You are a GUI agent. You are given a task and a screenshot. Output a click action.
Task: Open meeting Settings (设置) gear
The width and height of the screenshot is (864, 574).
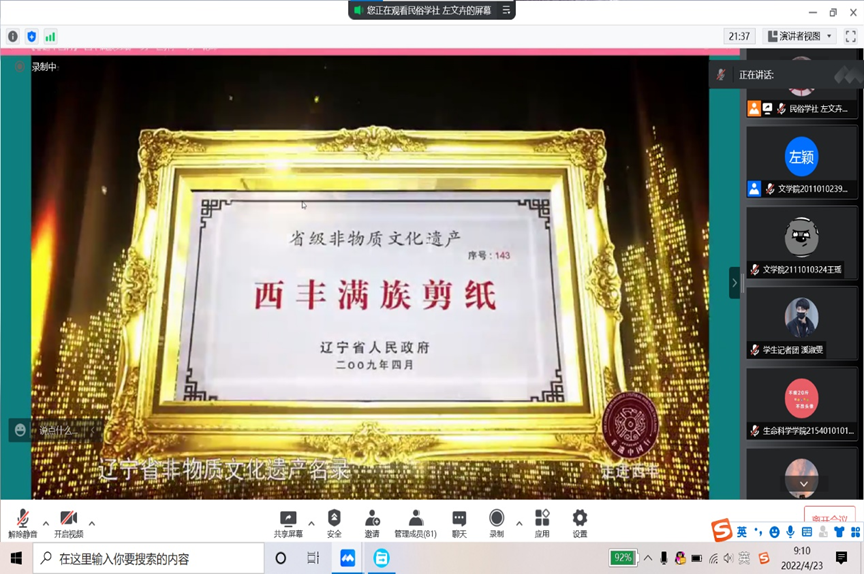[580, 519]
